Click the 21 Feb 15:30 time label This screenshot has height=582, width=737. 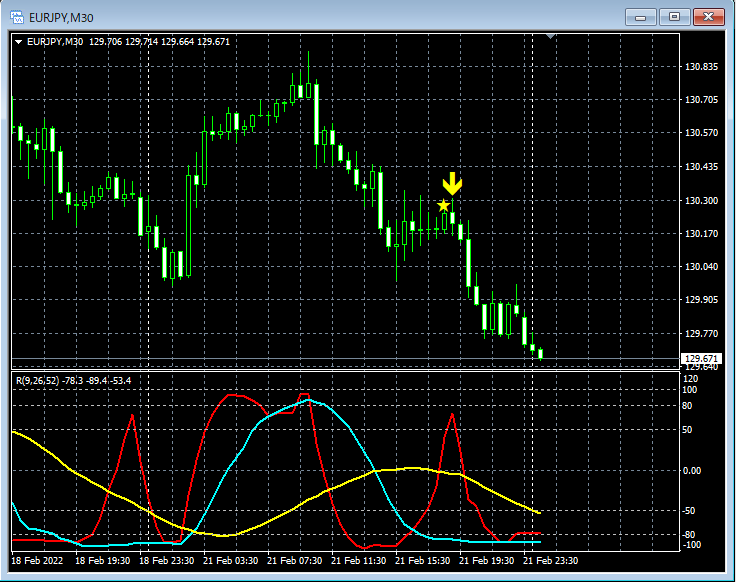[x=422, y=561]
